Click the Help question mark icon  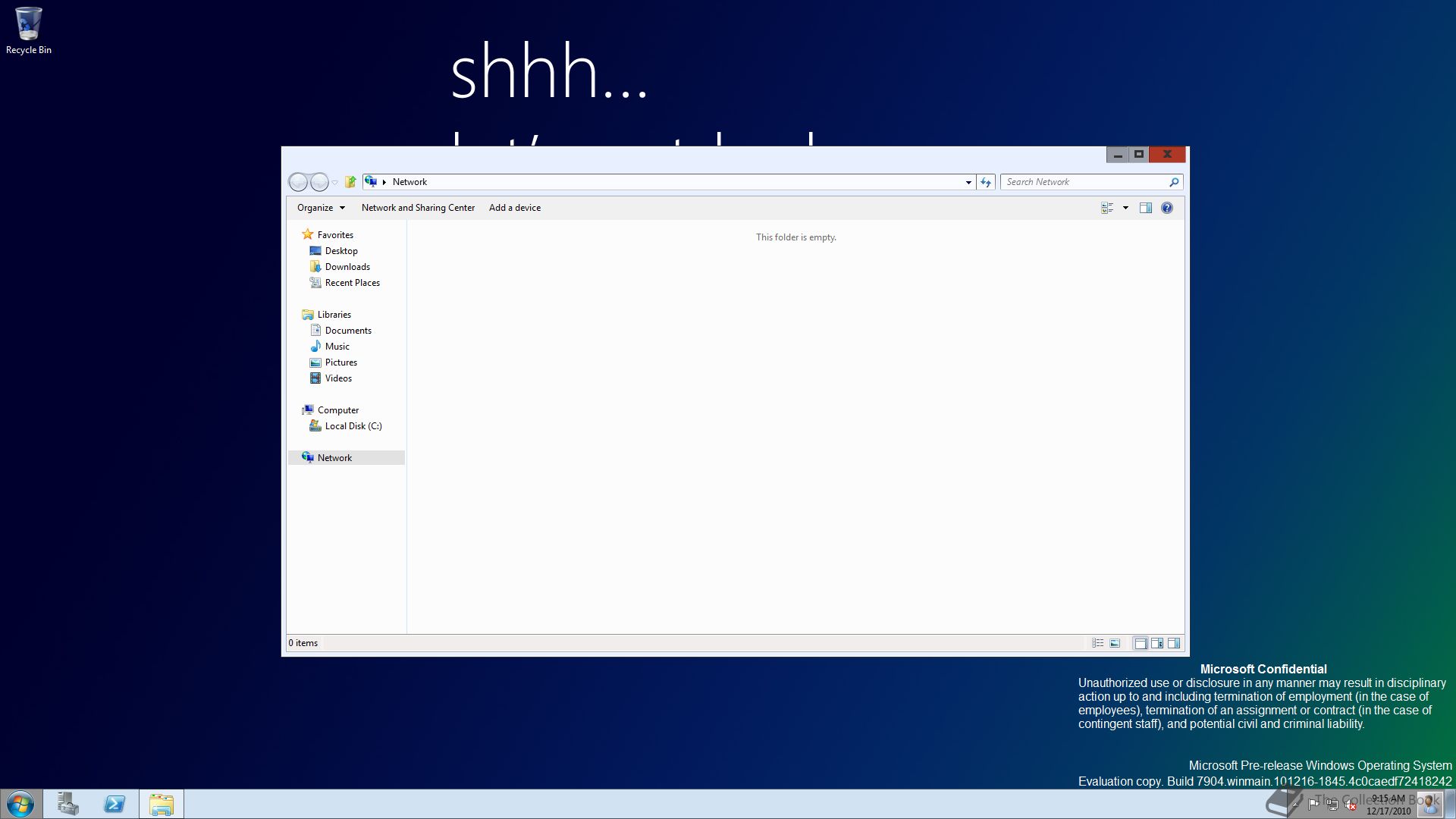[x=1167, y=208]
